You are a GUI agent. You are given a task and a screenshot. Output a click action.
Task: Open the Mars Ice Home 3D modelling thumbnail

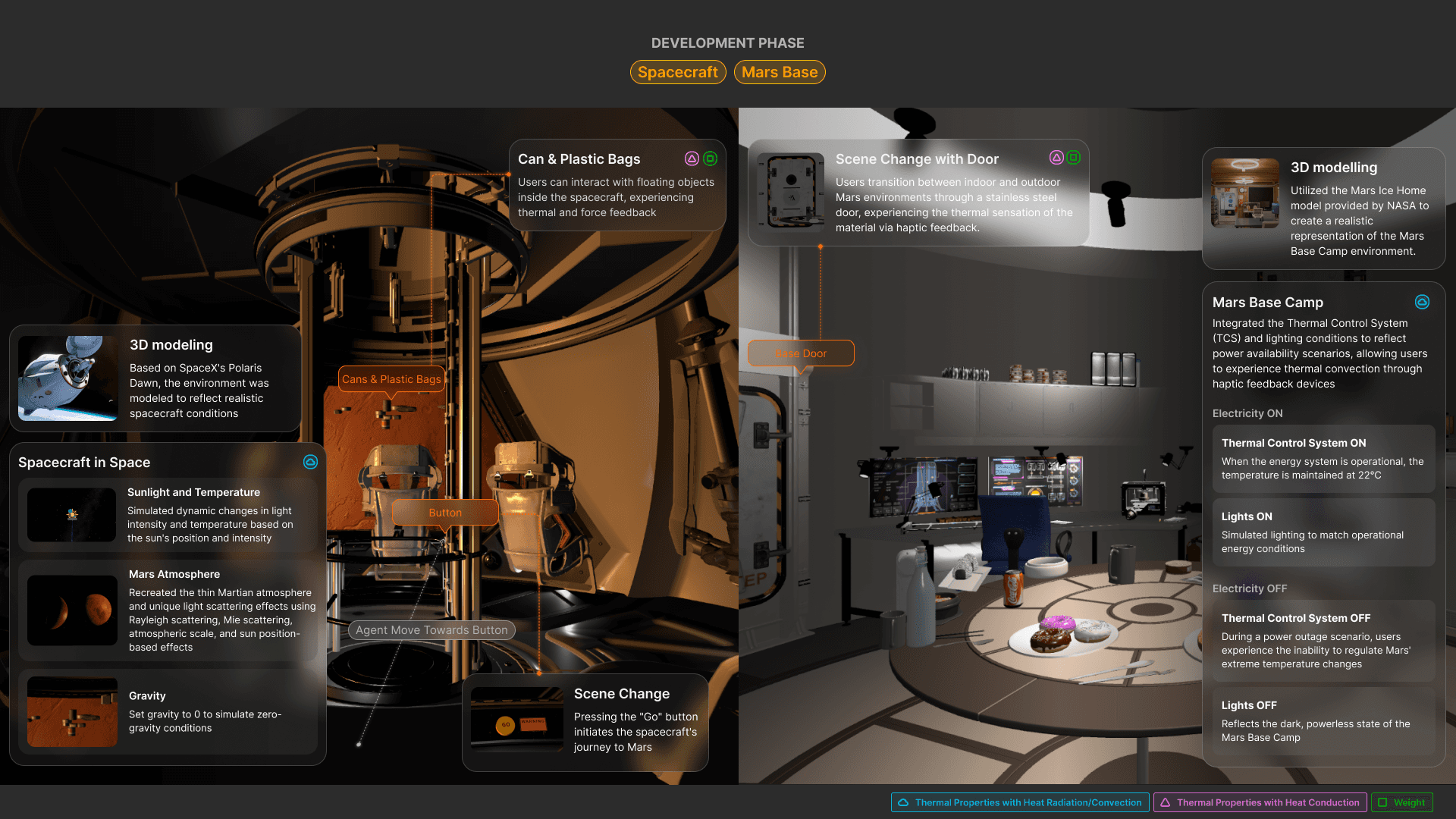point(1244,193)
